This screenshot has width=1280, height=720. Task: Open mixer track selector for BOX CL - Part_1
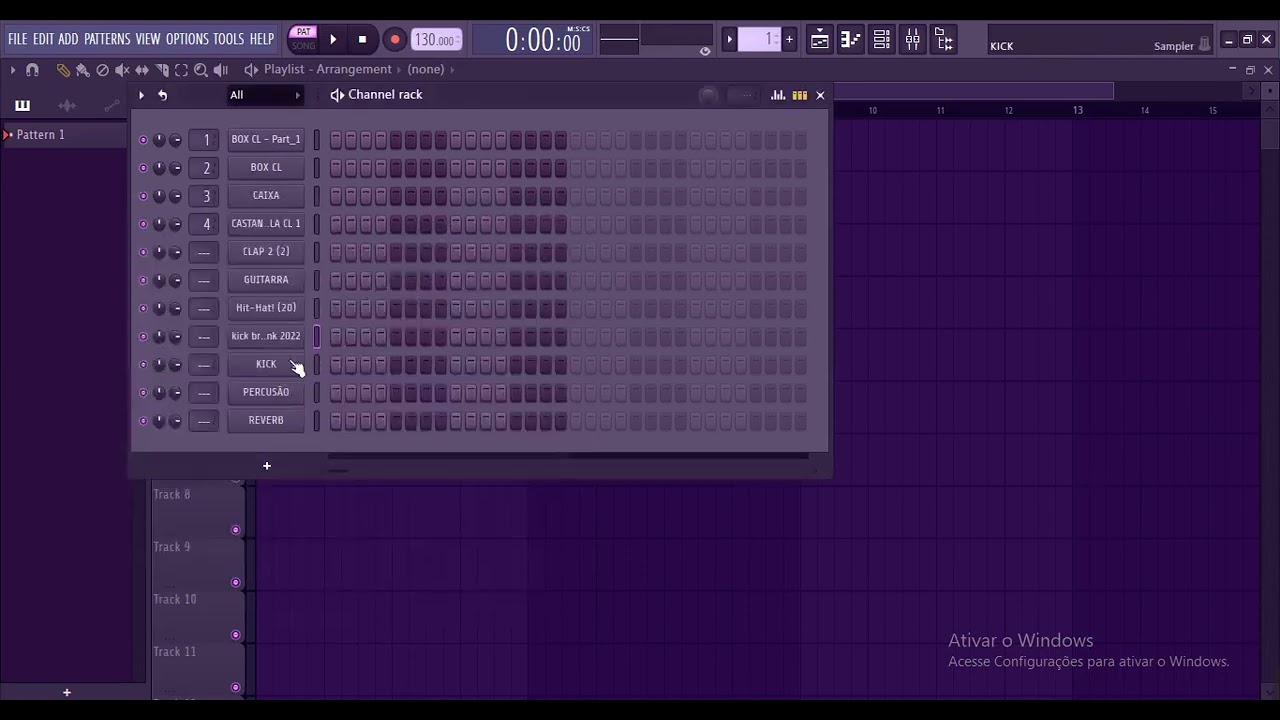pos(204,140)
